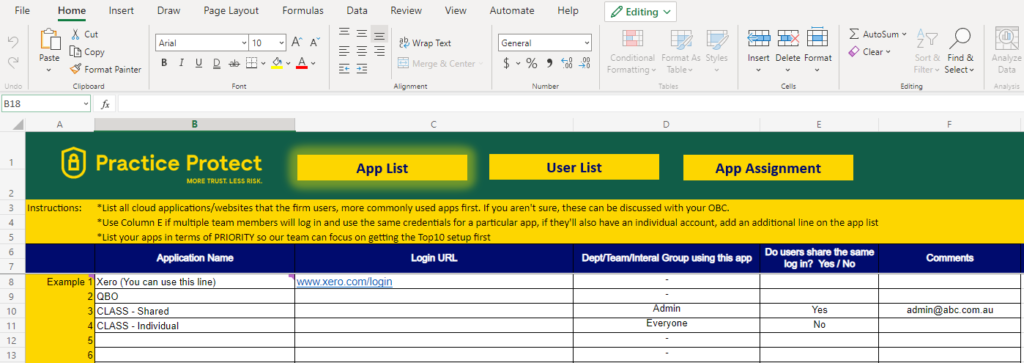Expand the borders dropdown arrow
1024x363 pixels.
[263, 63]
